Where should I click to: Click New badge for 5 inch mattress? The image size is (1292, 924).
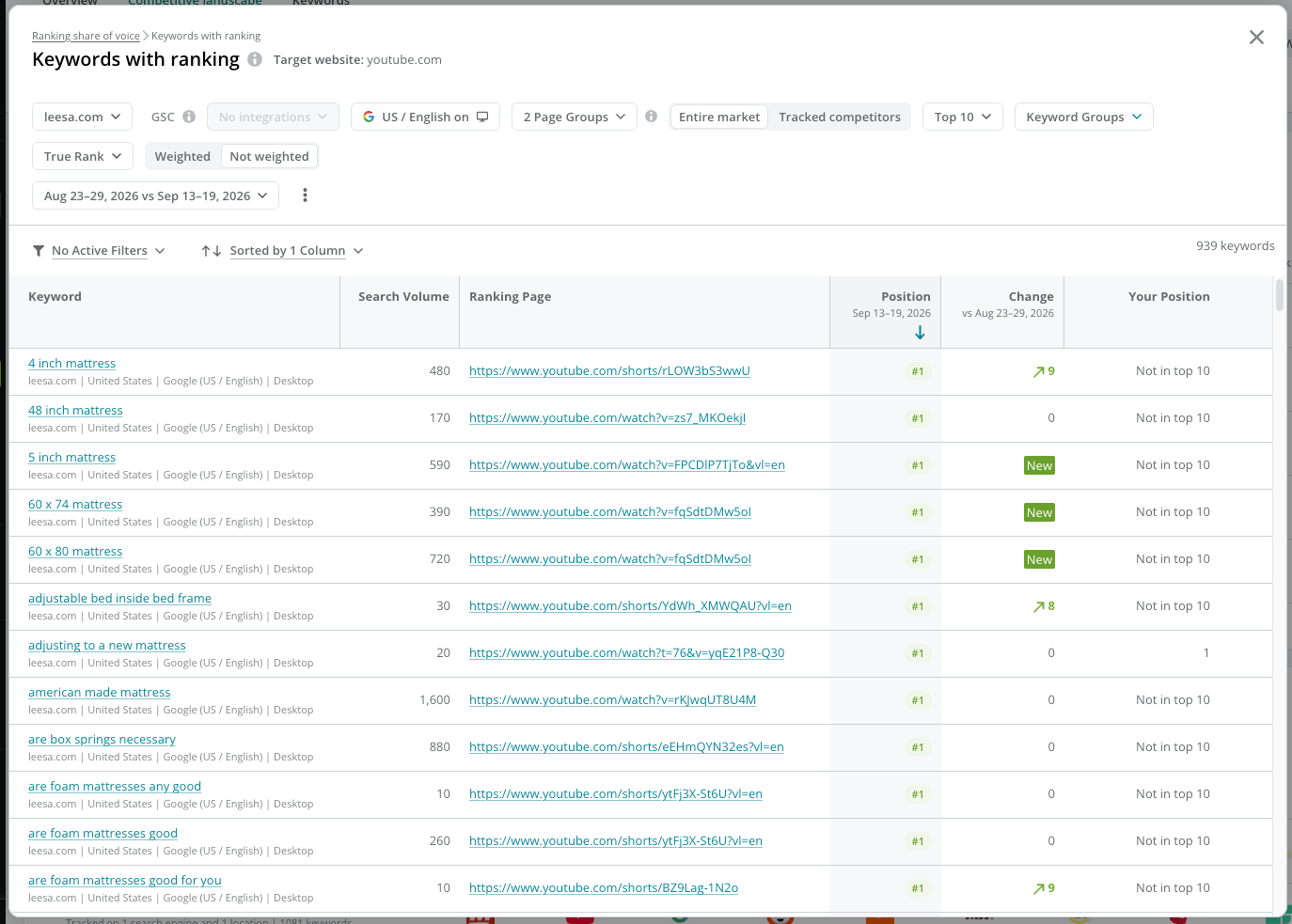point(1039,465)
